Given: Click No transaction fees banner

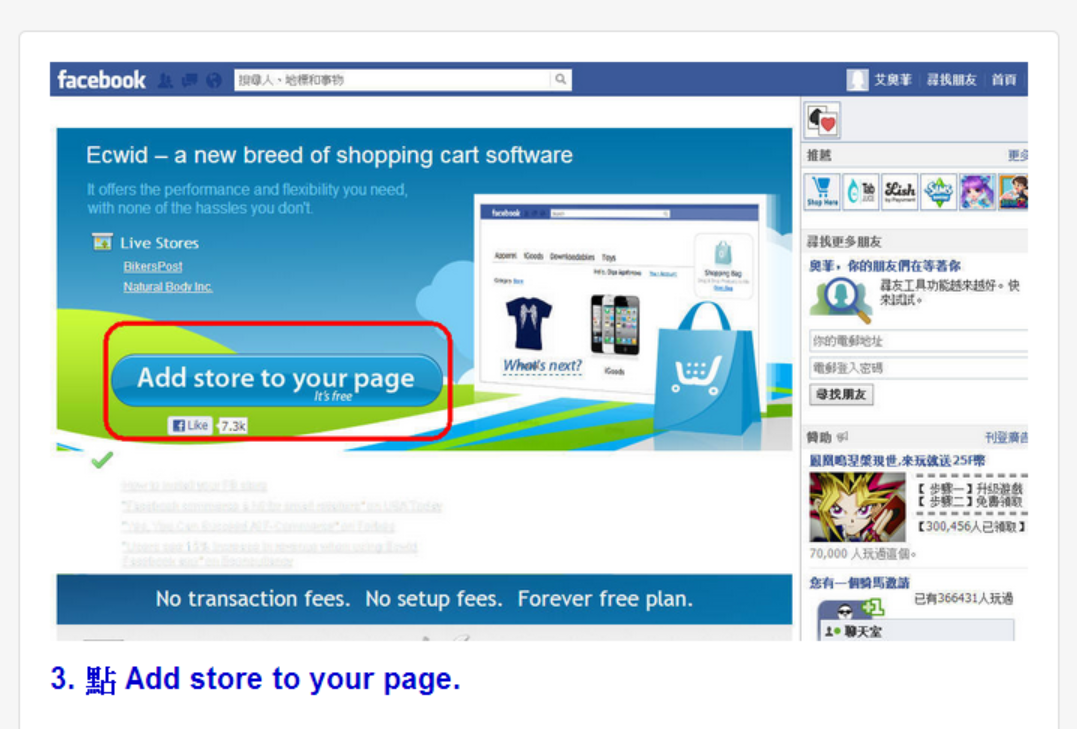Looking at the screenshot, I should (424, 599).
